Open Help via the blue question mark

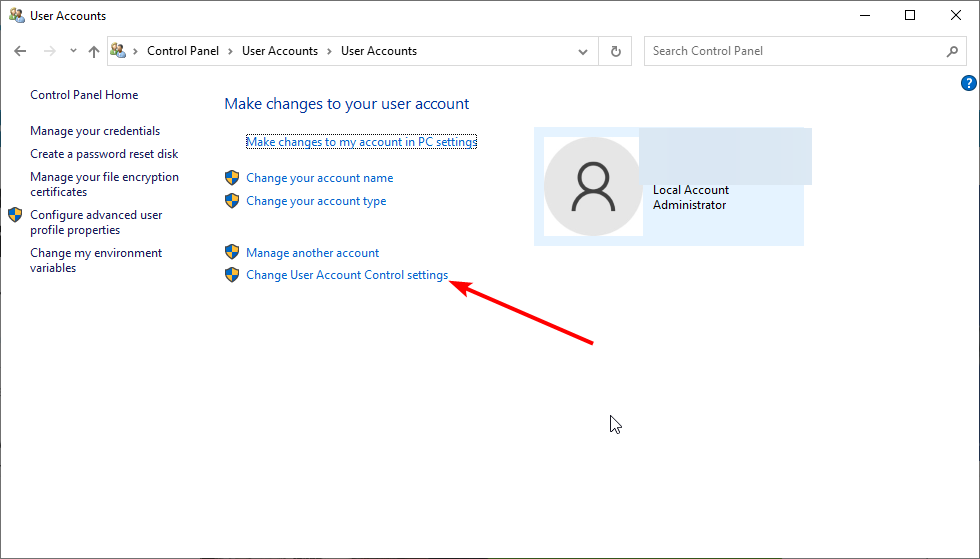(x=968, y=83)
